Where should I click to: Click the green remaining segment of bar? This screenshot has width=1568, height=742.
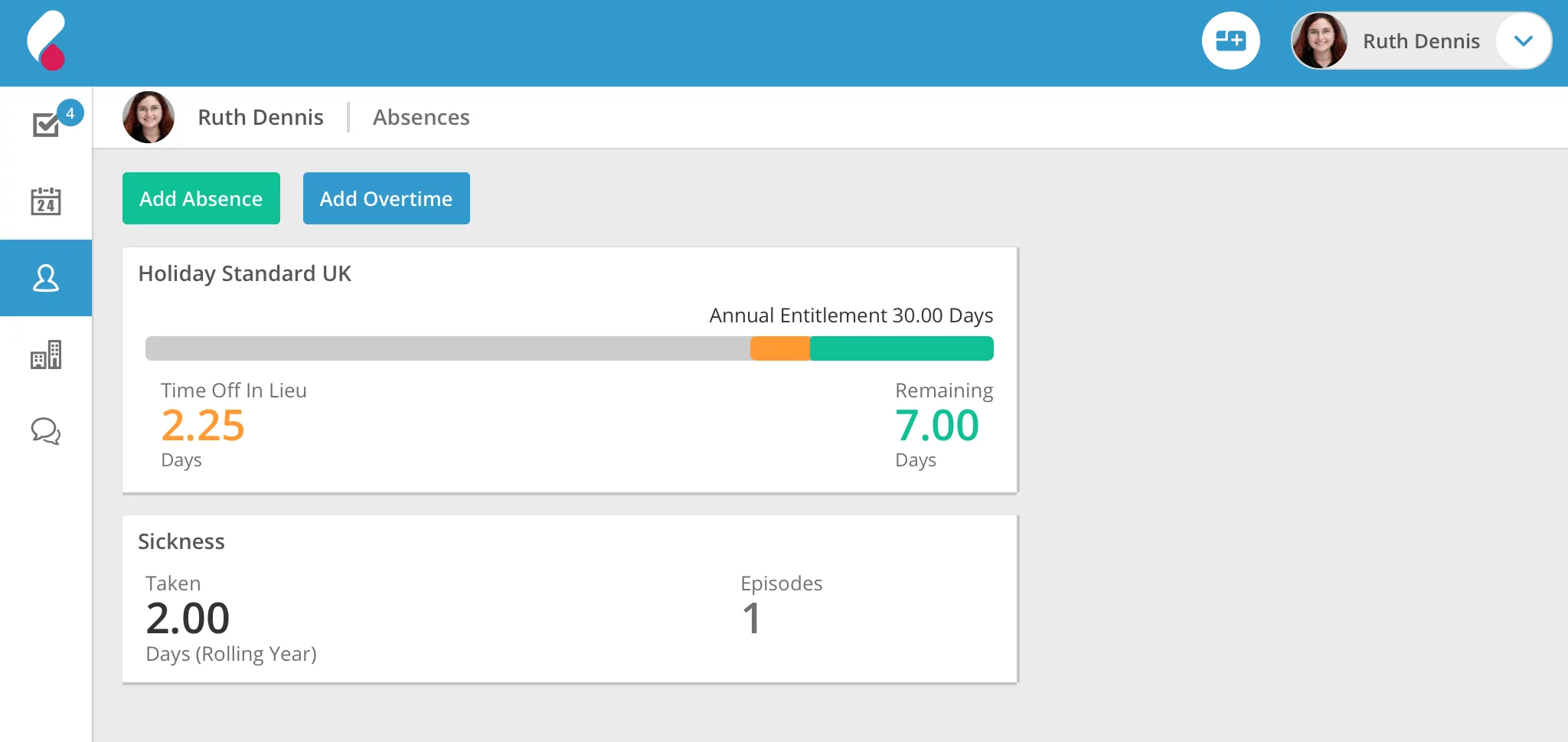click(901, 348)
